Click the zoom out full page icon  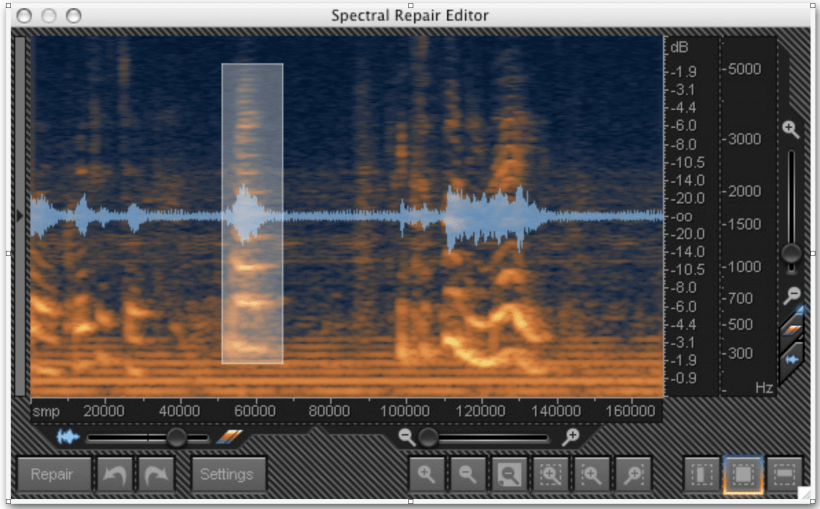point(509,474)
